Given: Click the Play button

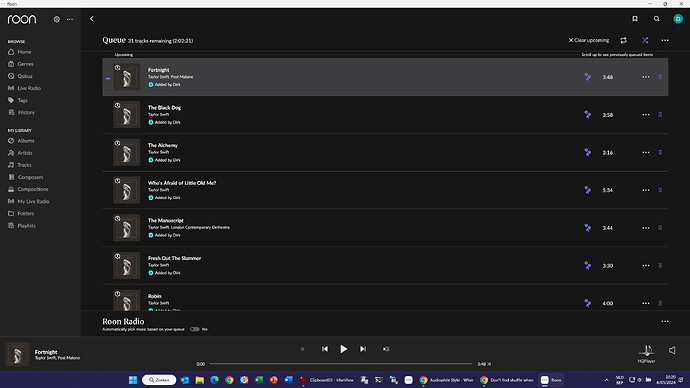Looking at the screenshot, I should [x=343, y=349].
